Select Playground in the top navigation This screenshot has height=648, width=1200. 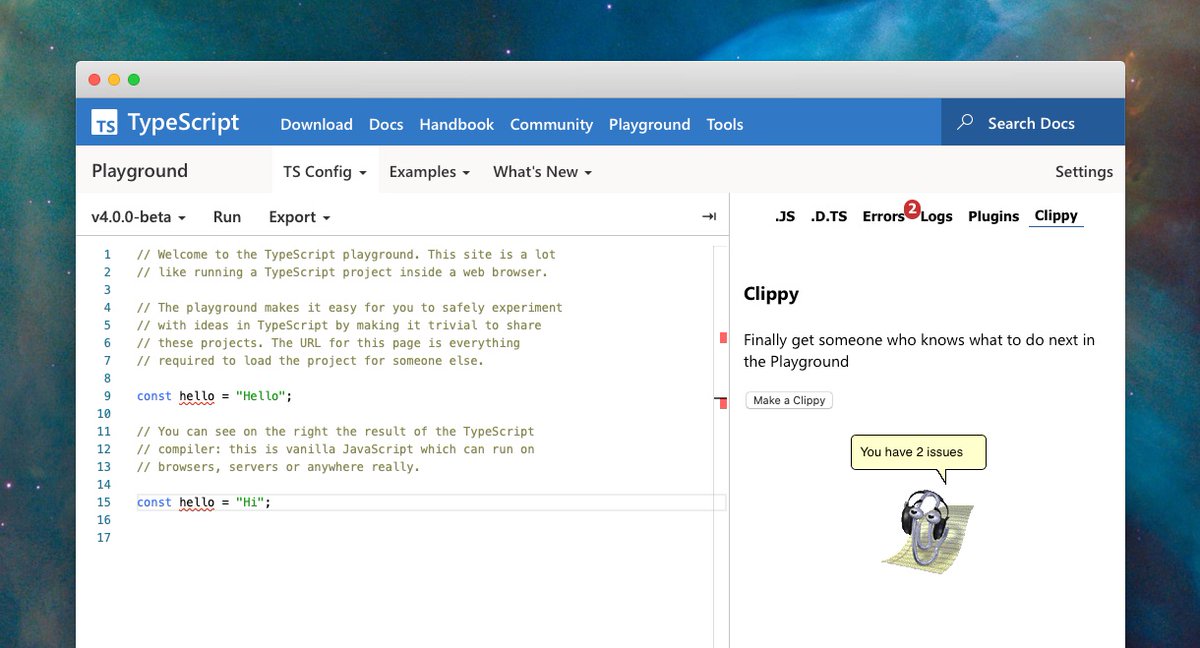(x=649, y=124)
